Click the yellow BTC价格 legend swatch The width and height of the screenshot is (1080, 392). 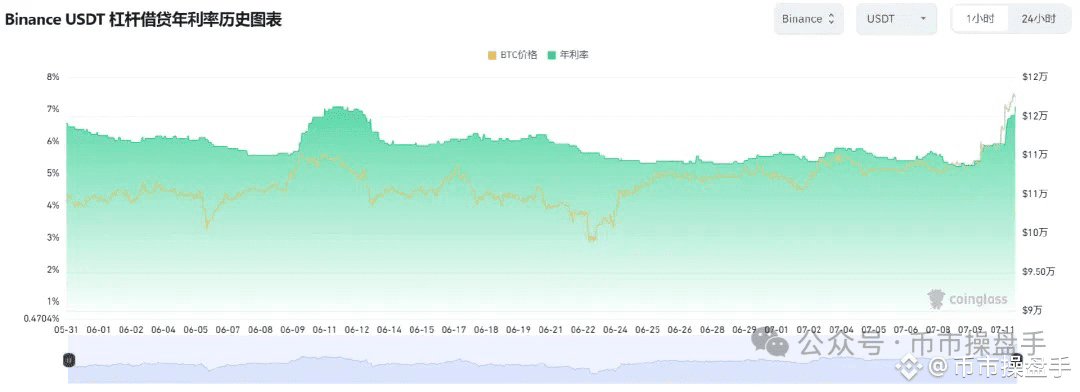(x=492, y=55)
